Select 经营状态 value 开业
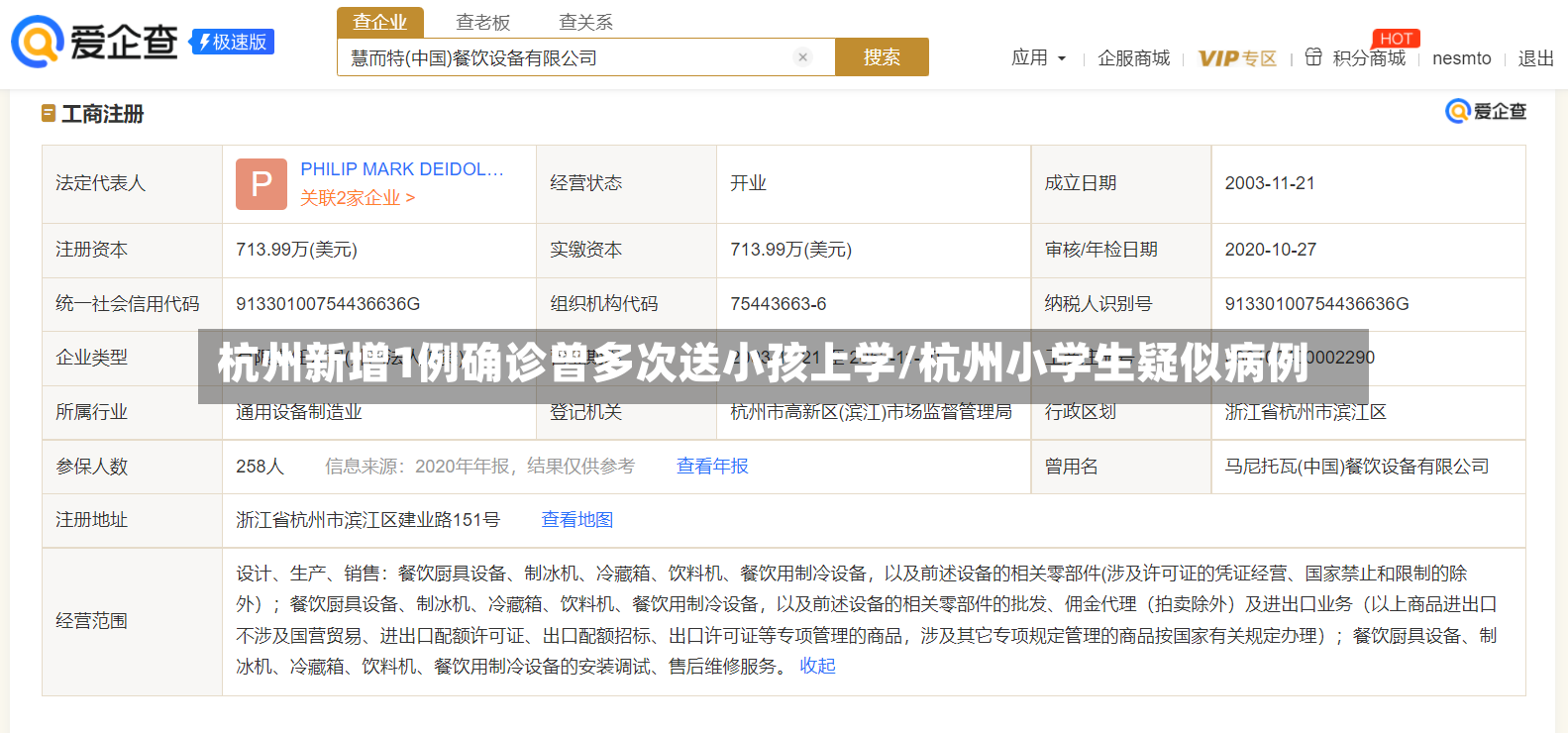Image resolution: width=1568 pixels, height=733 pixels. [749, 183]
